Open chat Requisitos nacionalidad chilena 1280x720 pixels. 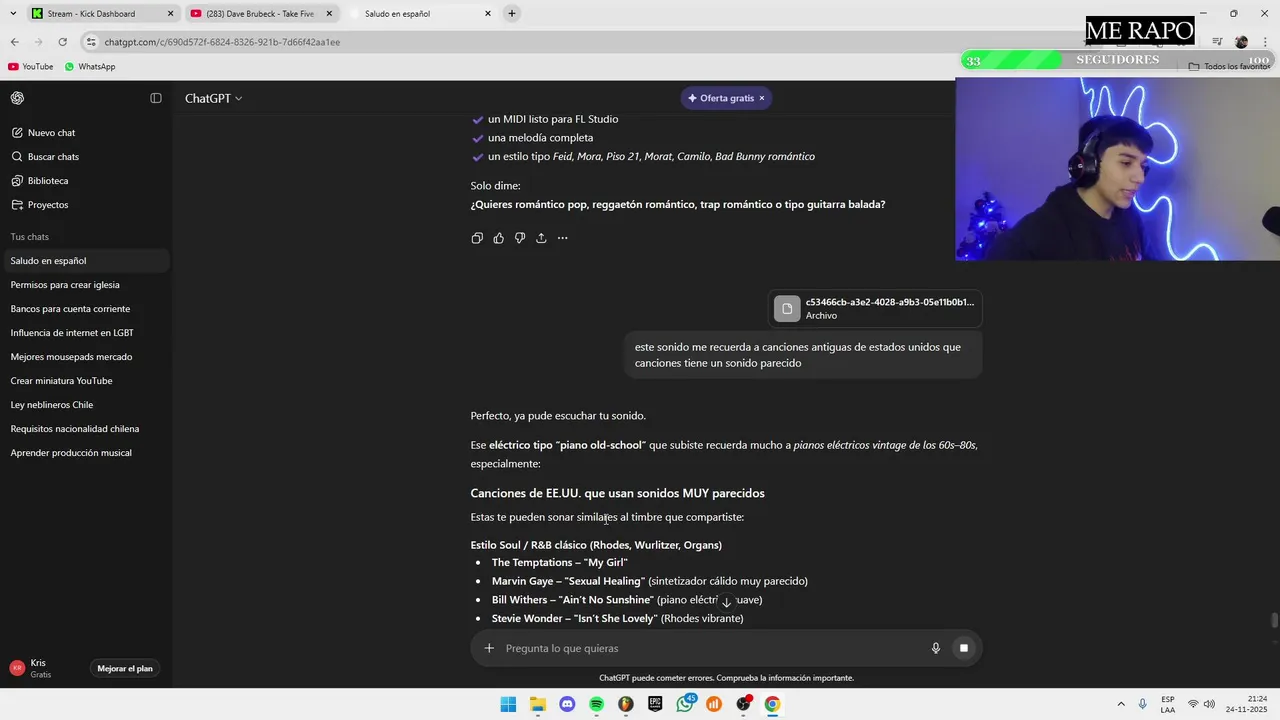point(86,429)
